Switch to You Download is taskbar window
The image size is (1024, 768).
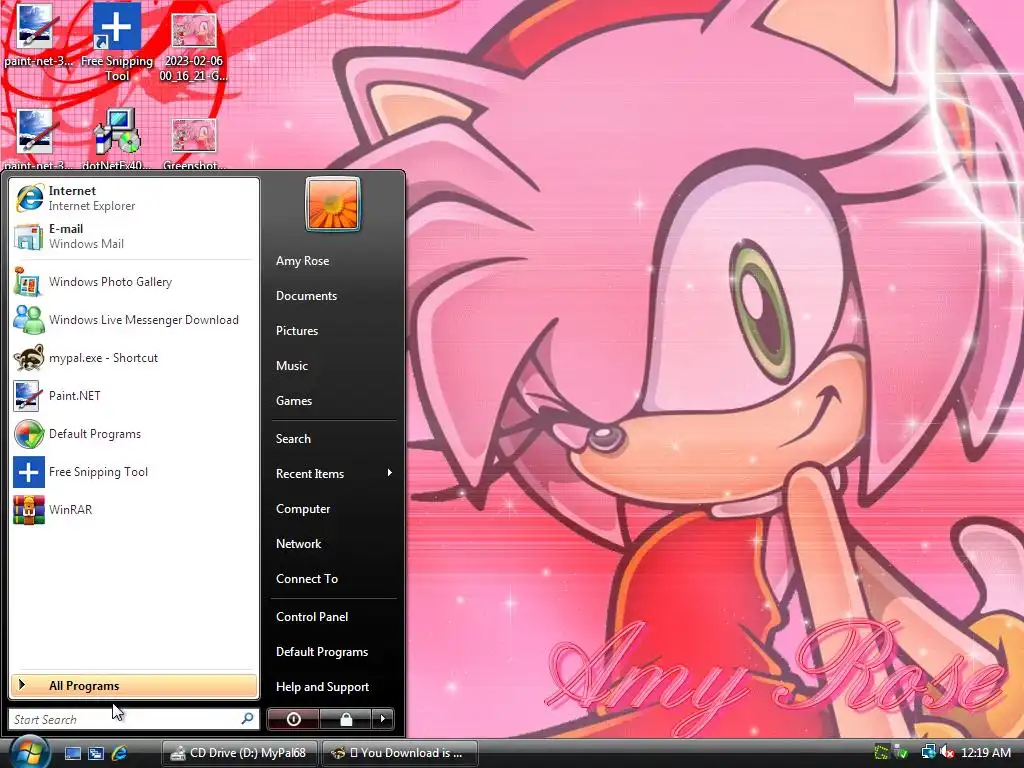[400, 753]
